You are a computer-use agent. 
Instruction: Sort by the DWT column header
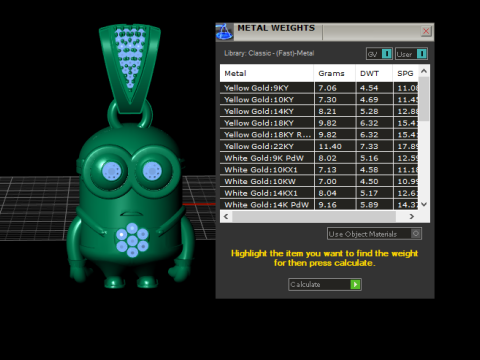coord(374,73)
